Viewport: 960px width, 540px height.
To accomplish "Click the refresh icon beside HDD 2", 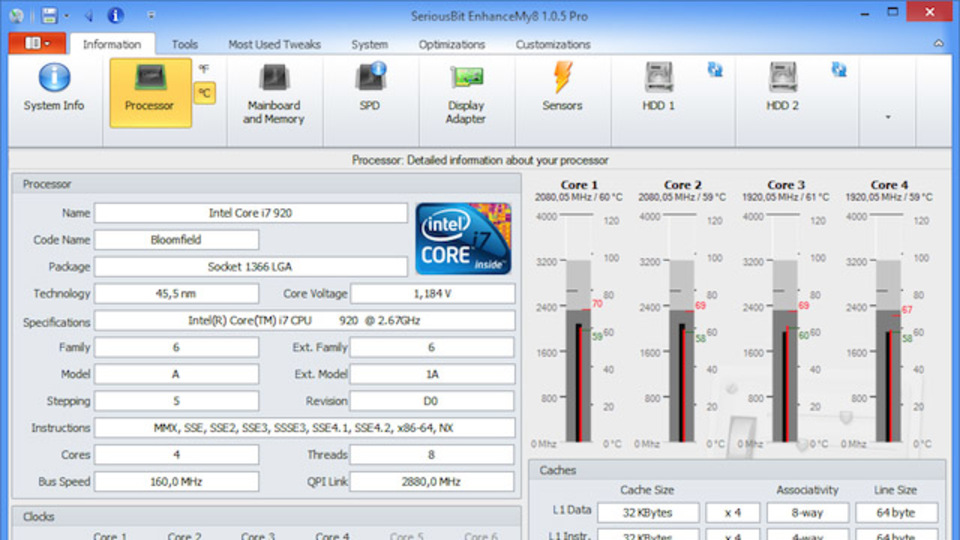I will [x=839, y=69].
